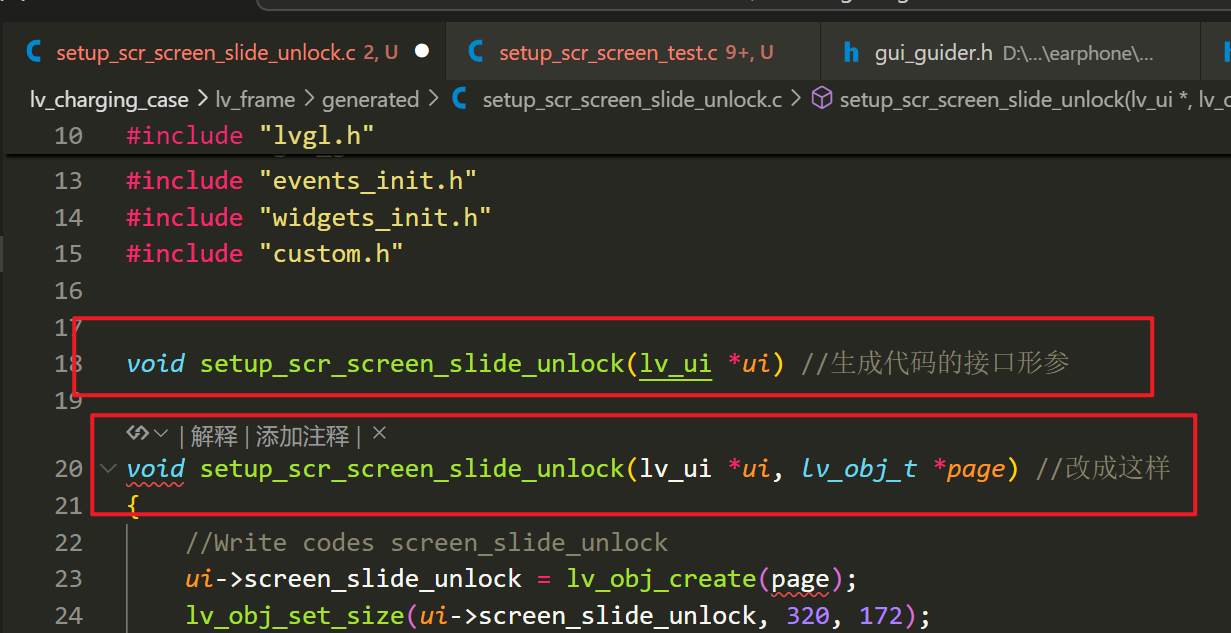1231x633 pixels.
Task: Select lv_charging_case in the breadcrumb
Action: 110,99
